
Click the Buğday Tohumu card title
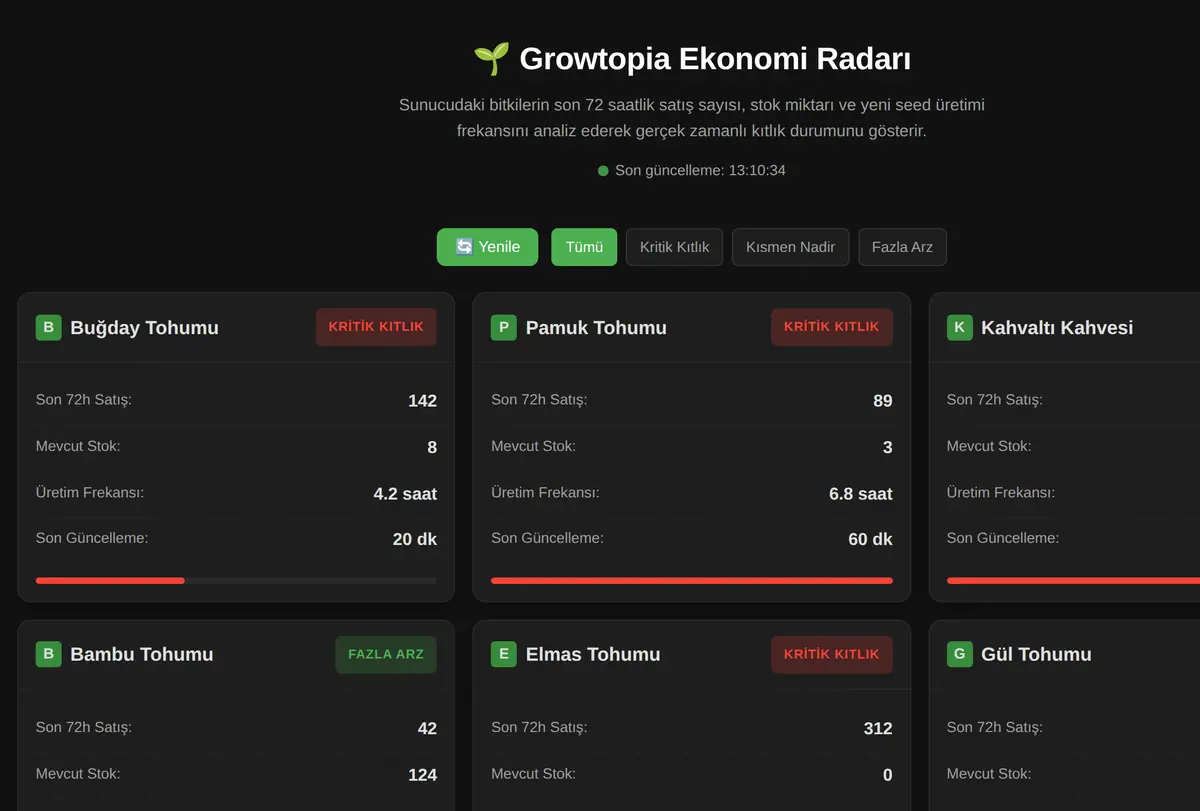[144, 327]
